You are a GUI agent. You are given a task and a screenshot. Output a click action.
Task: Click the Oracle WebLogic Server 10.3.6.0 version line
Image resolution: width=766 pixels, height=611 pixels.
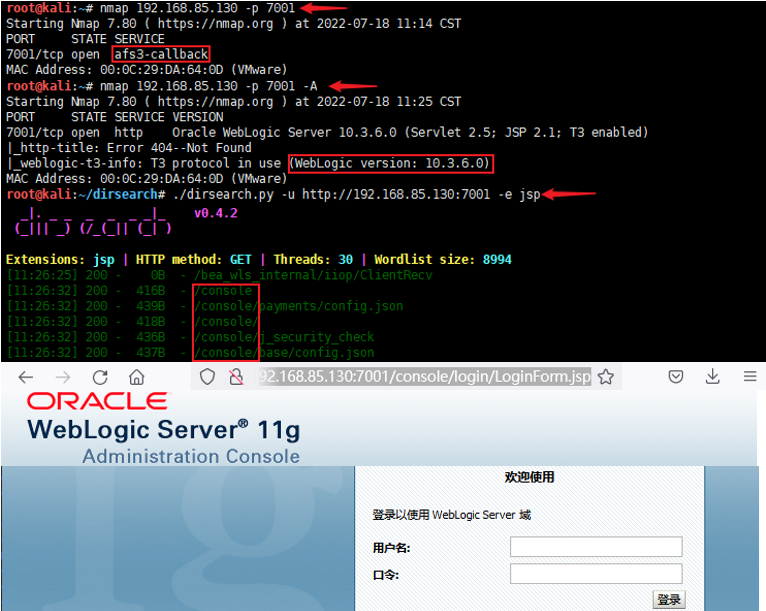coord(409,132)
